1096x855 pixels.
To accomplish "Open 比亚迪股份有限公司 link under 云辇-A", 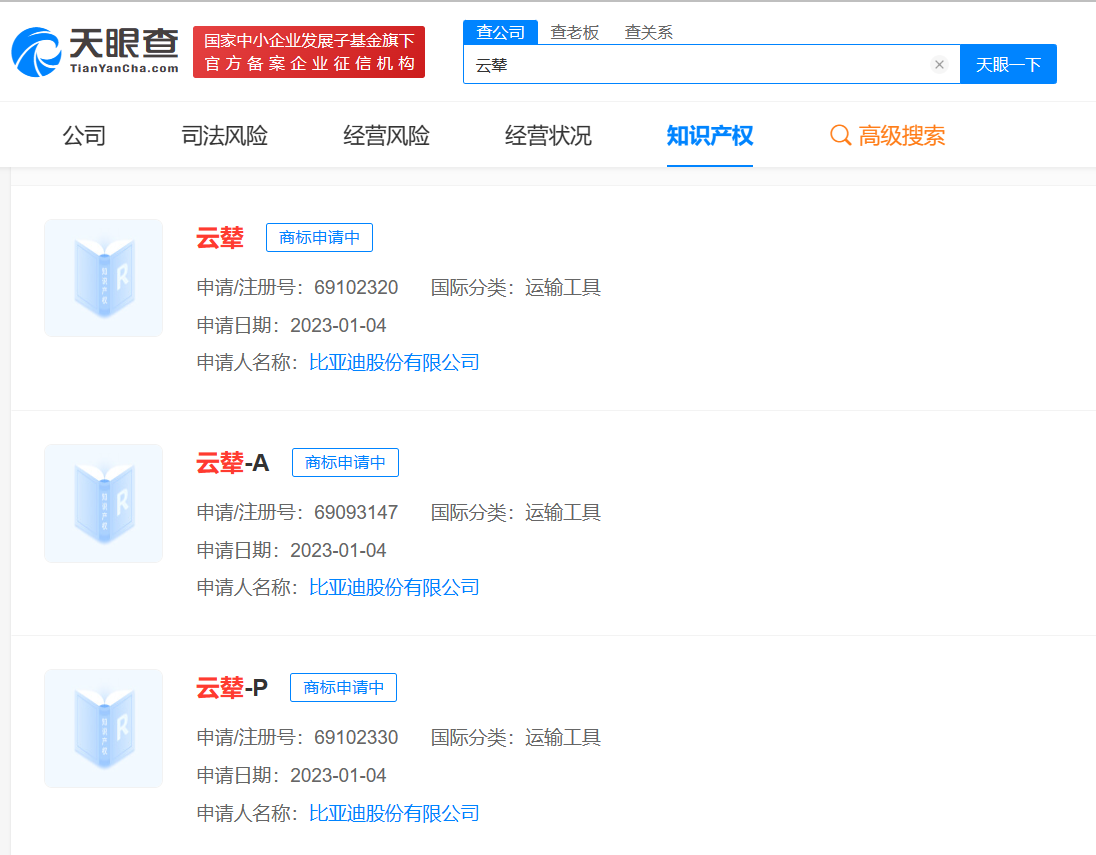I will click(x=394, y=587).
